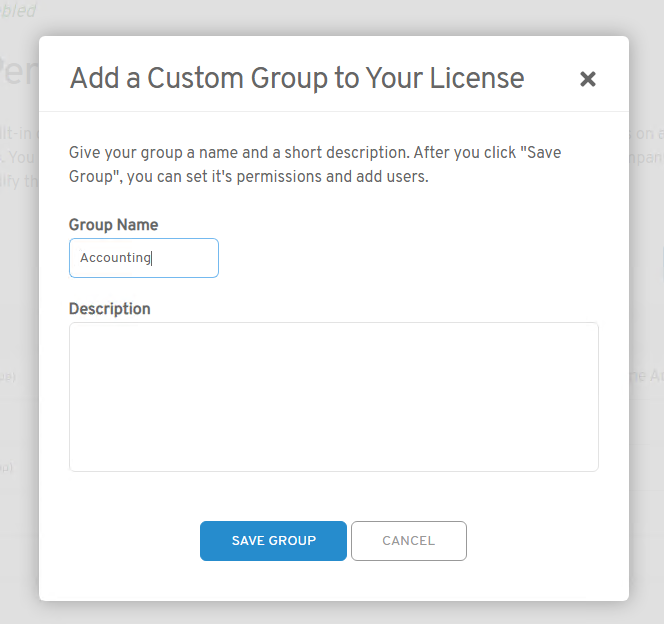Close the Add Custom Group dialog

pos(588,79)
